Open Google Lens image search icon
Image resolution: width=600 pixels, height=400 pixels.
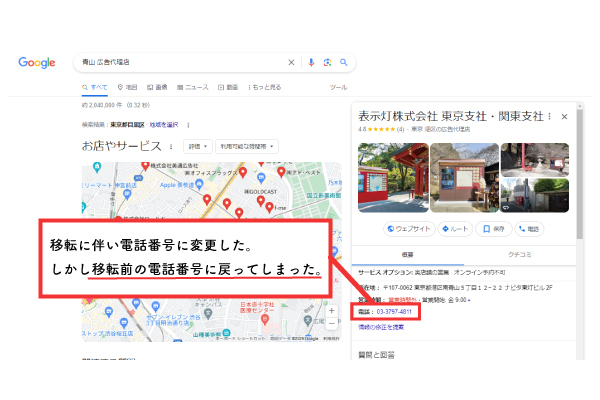tap(327, 62)
